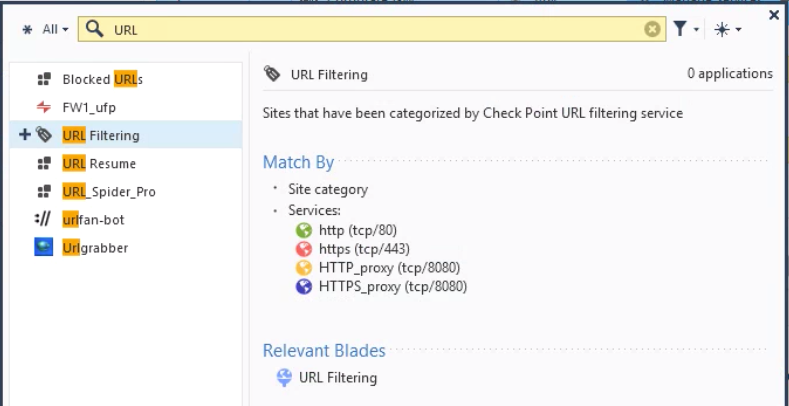Focus the URL search input field

372,29
